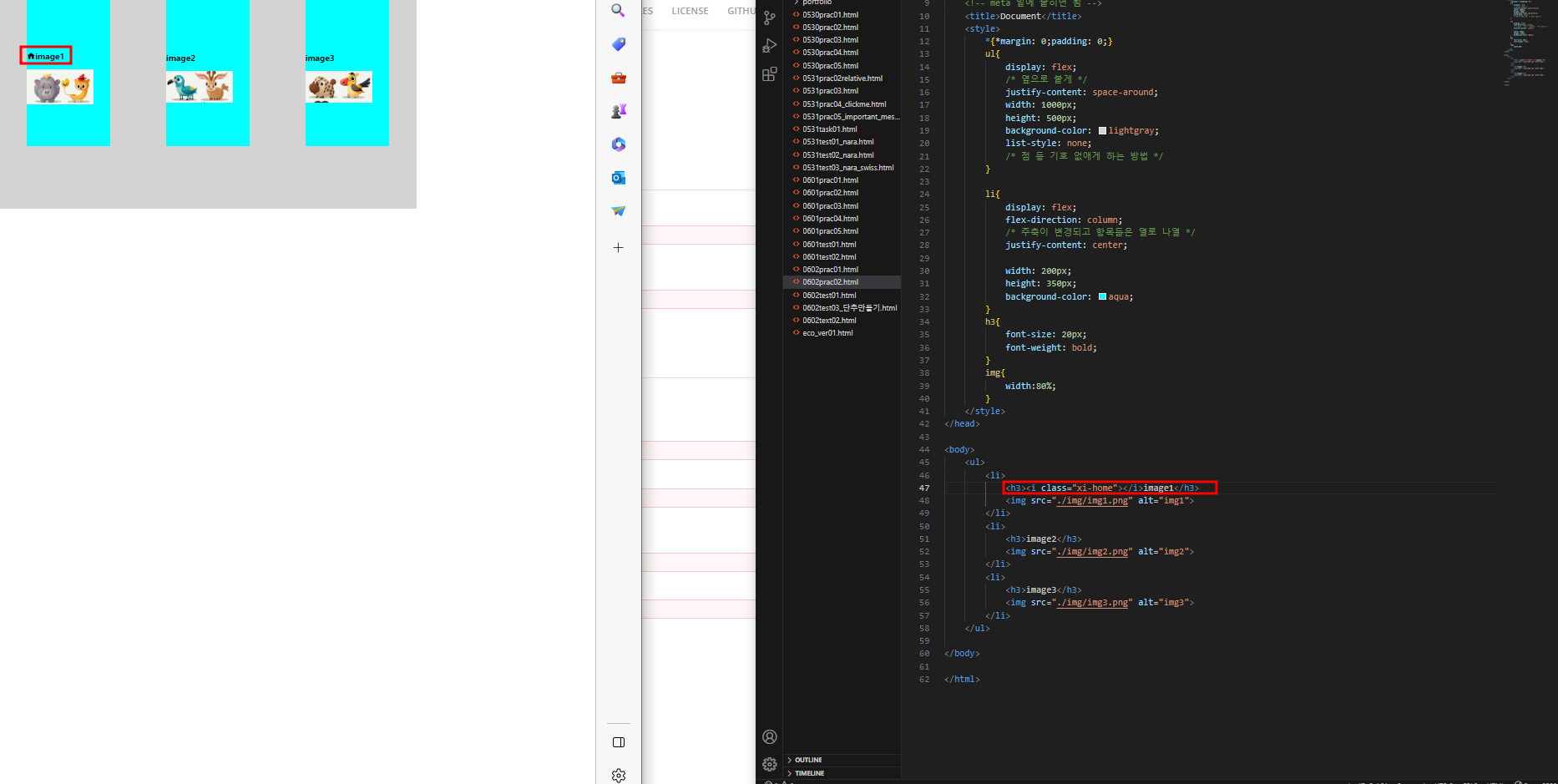Open file 0531prac03.html
Image resolution: width=1558 pixels, height=784 pixels.
pyautogui.click(x=830, y=91)
